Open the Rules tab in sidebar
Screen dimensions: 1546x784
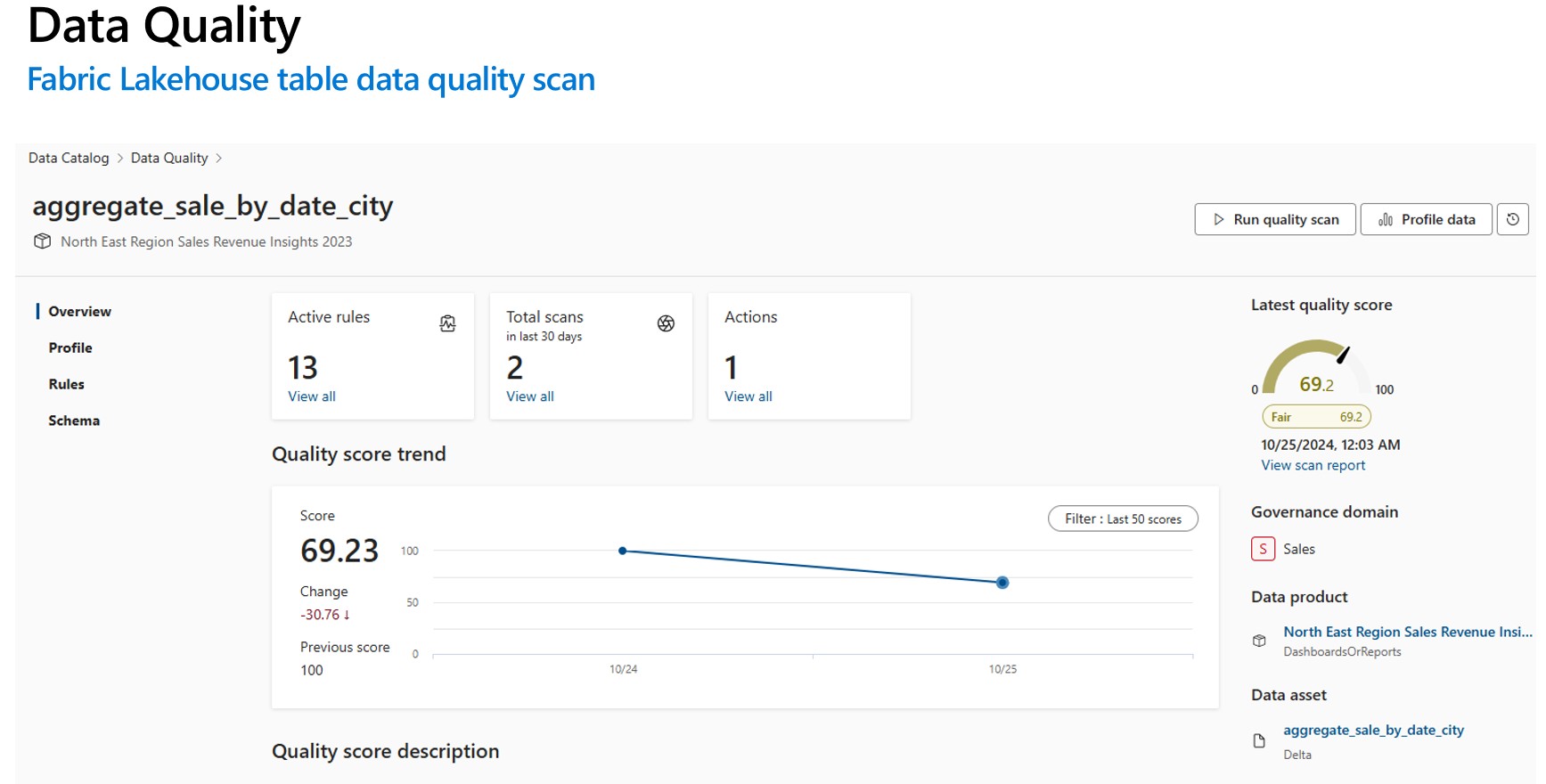click(x=67, y=384)
